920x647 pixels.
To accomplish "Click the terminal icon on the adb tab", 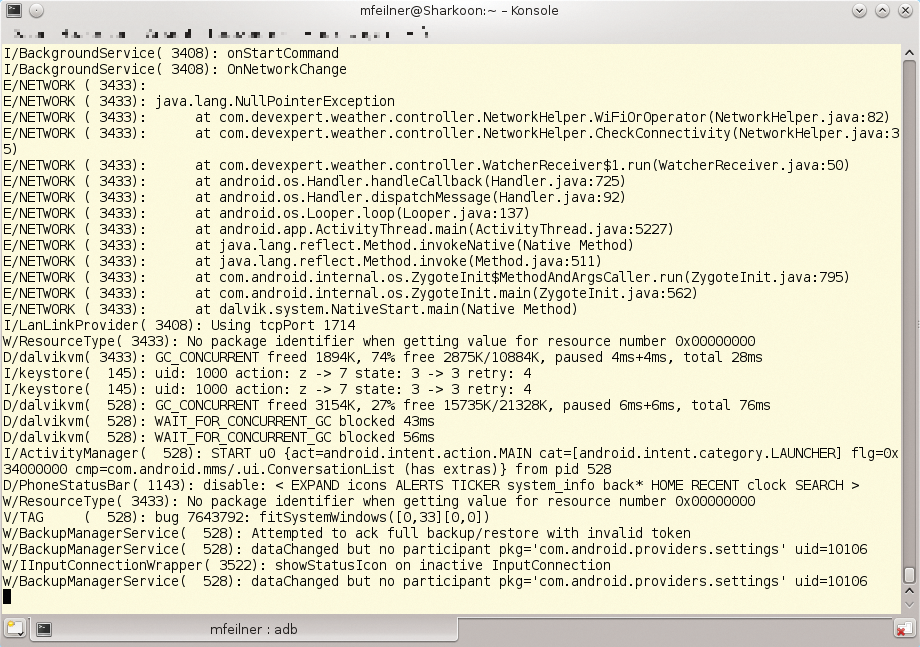I will pyautogui.click(x=44, y=629).
